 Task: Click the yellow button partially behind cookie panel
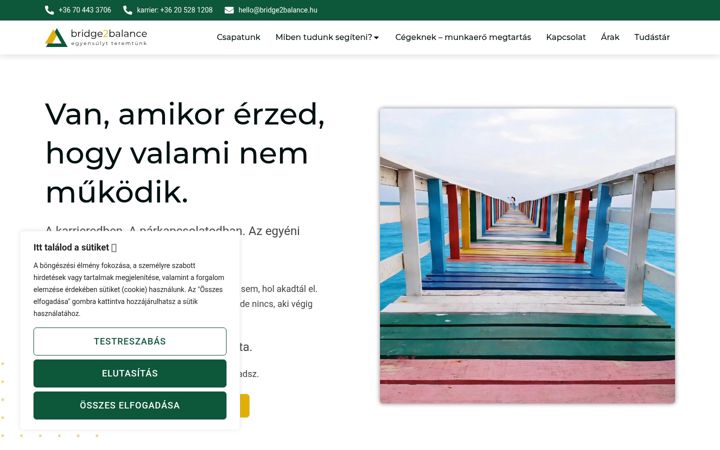[x=245, y=405]
